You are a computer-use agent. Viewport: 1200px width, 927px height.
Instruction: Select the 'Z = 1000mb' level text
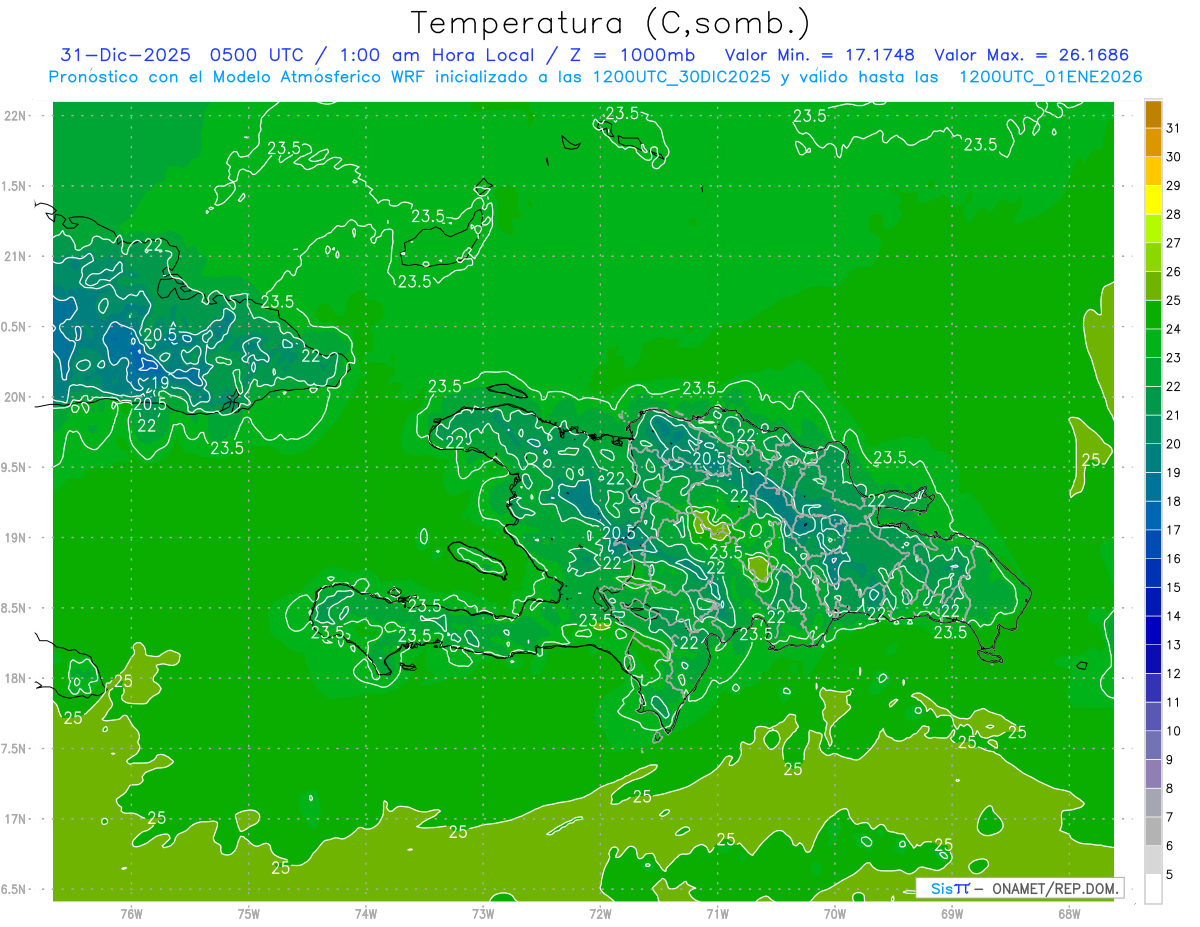[x=633, y=55]
